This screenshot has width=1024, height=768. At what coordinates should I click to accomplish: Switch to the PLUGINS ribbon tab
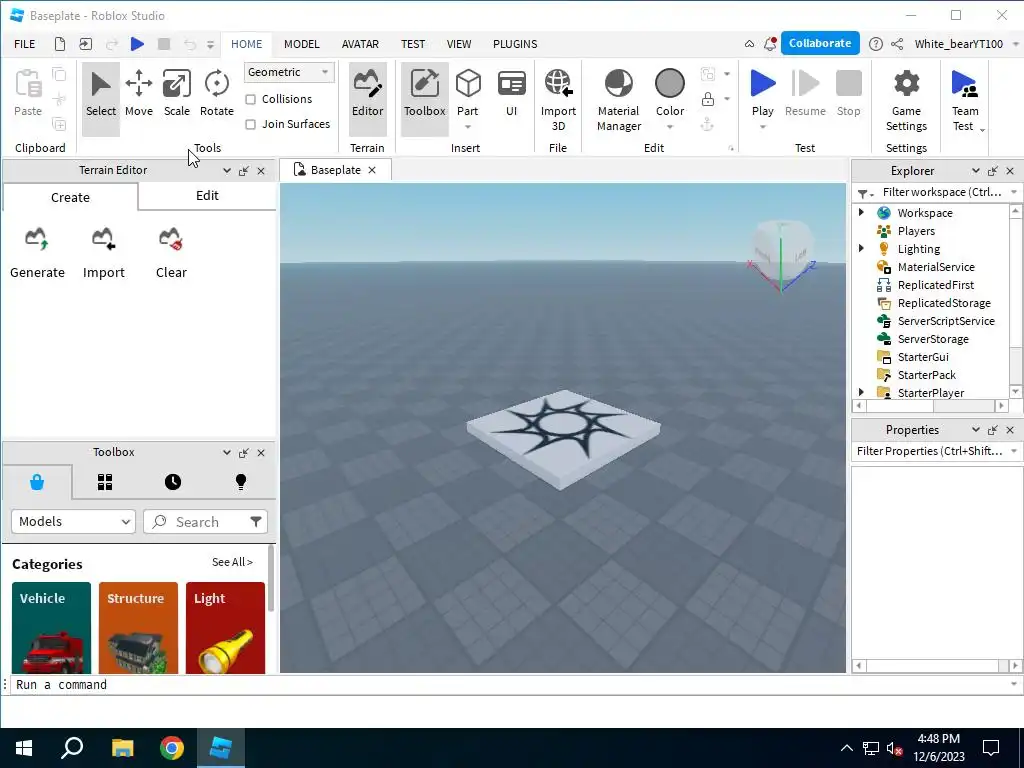click(x=515, y=44)
